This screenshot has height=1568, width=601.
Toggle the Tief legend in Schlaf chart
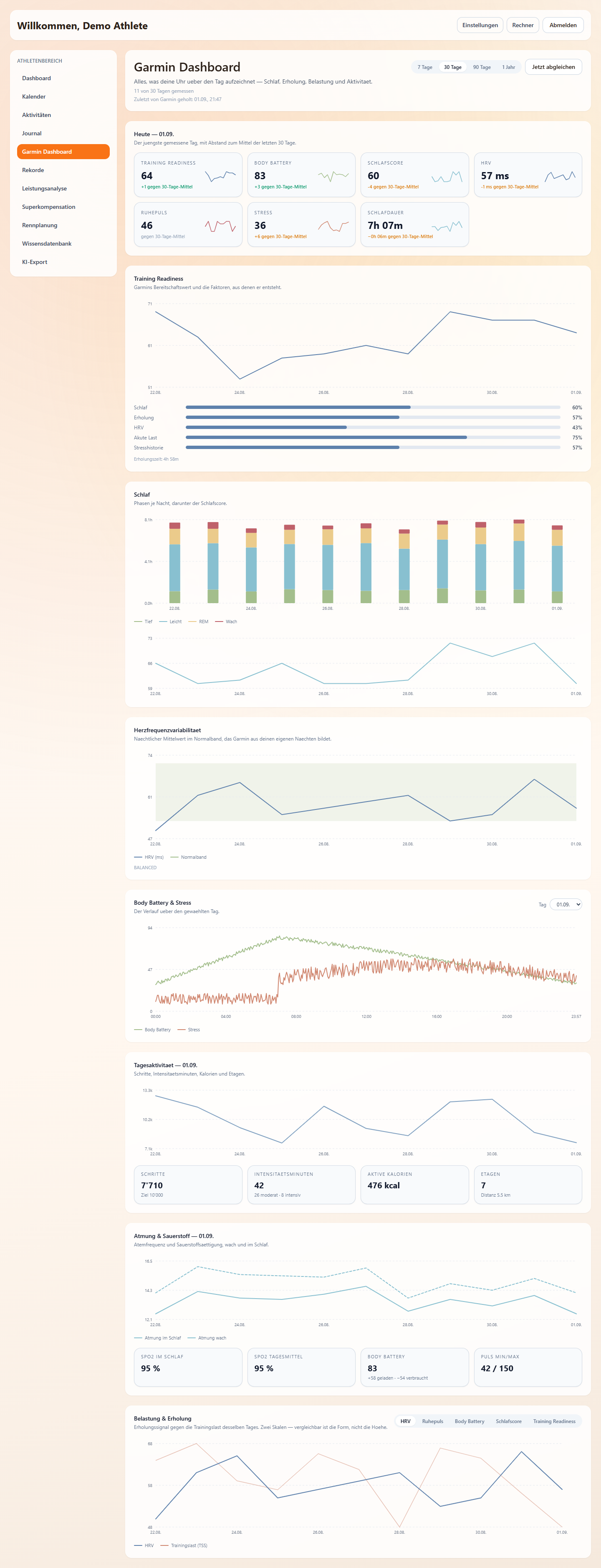point(143,622)
